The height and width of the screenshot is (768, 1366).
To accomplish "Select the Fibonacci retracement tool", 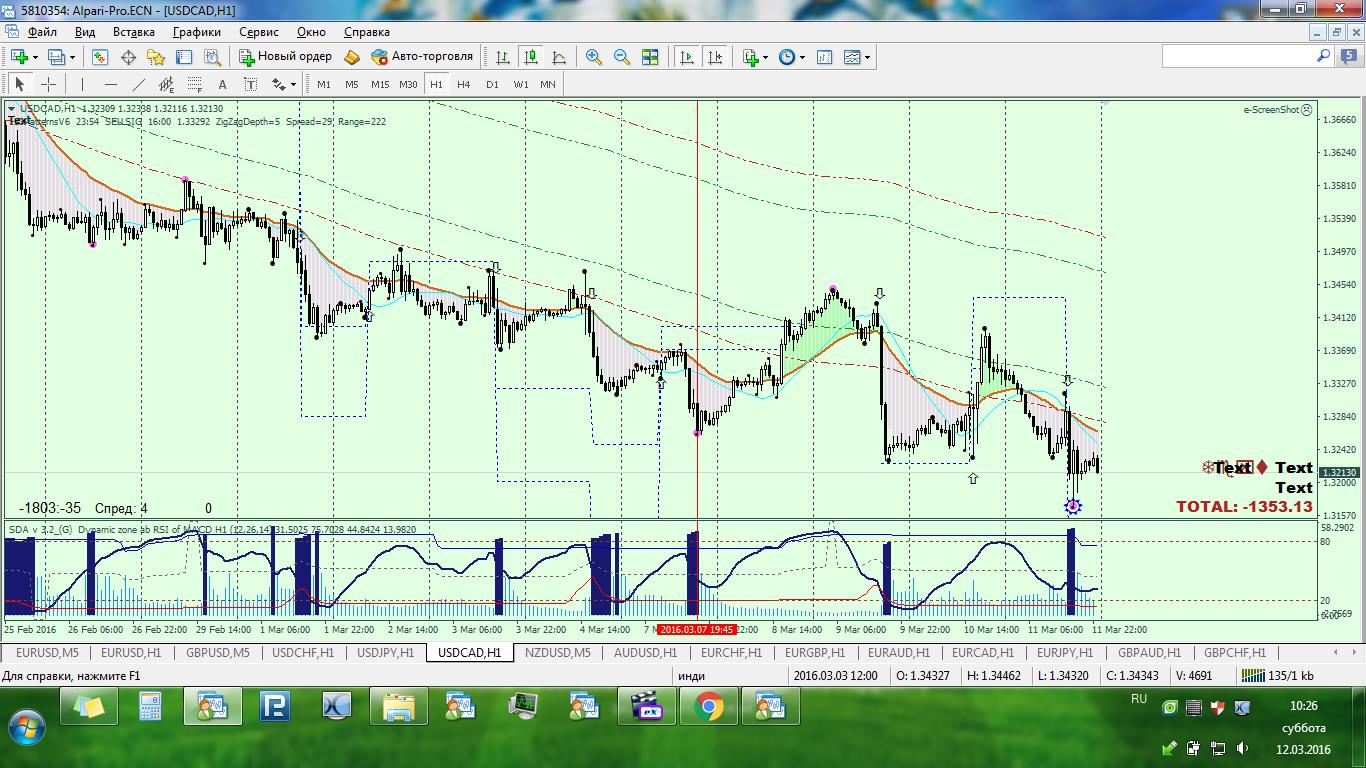I will coord(195,85).
